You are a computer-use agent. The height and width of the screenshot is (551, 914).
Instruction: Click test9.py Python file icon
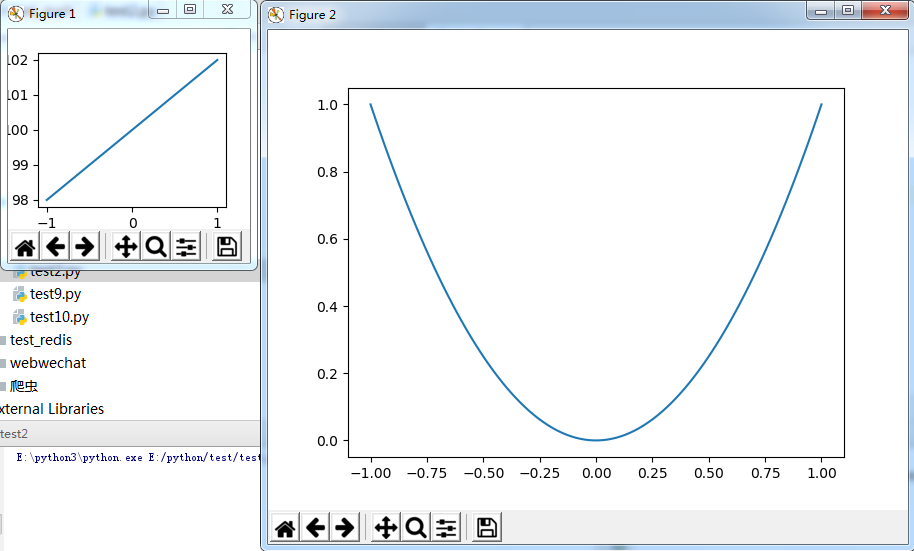point(20,294)
